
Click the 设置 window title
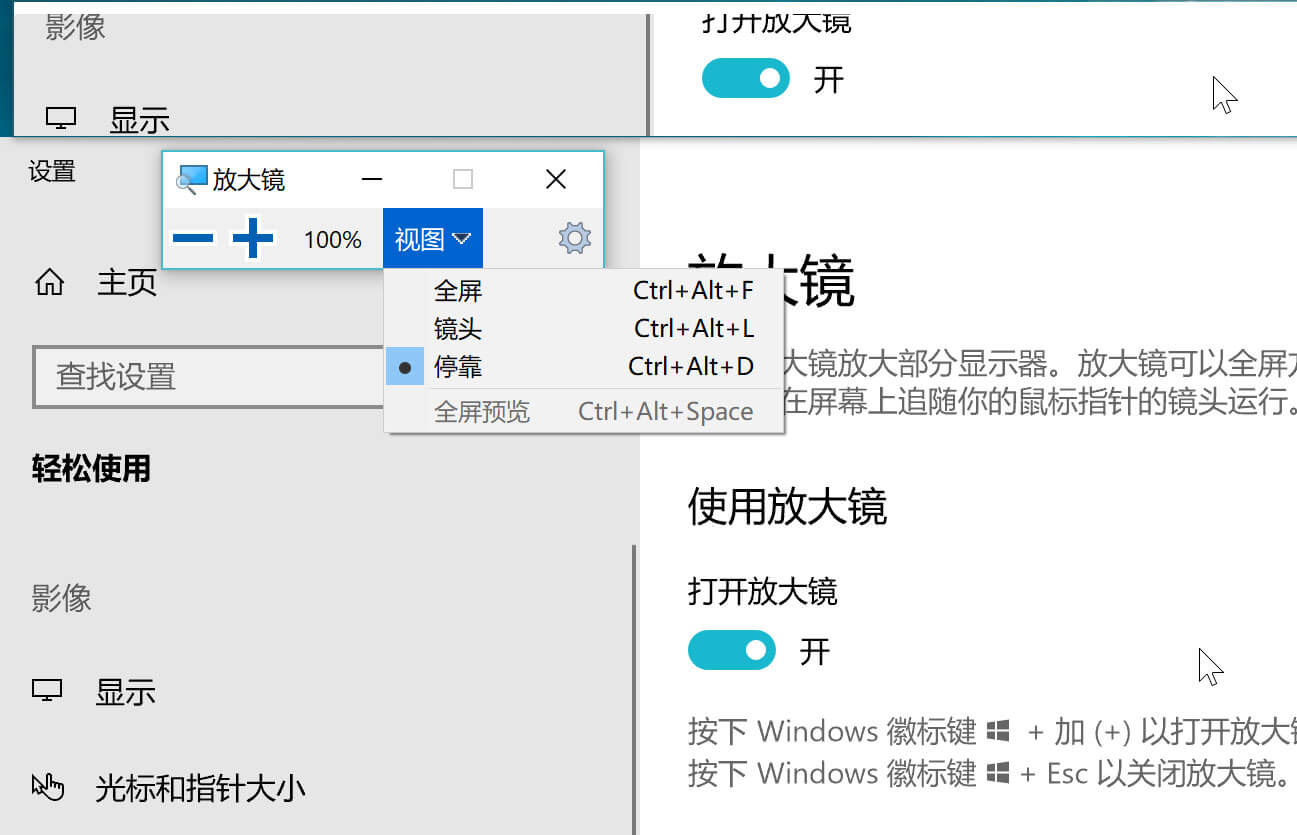click(x=52, y=172)
